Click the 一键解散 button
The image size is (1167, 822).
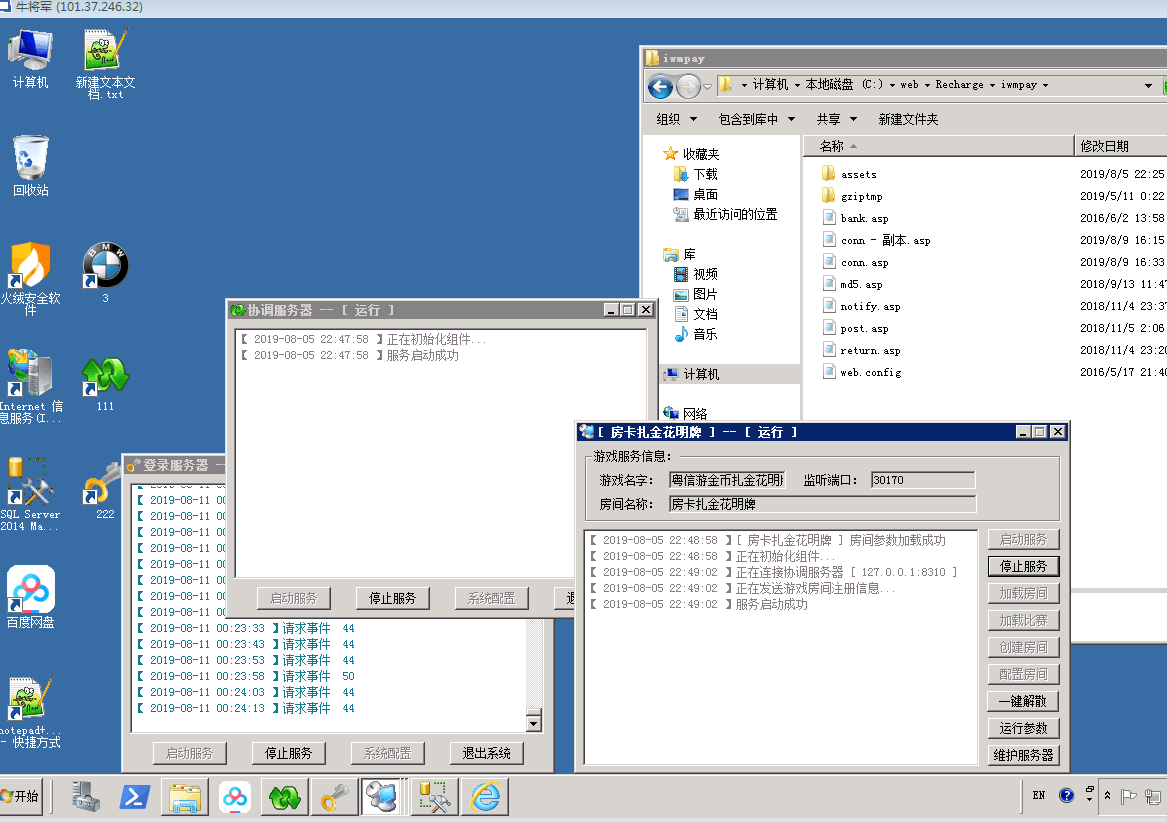point(1023,701)
